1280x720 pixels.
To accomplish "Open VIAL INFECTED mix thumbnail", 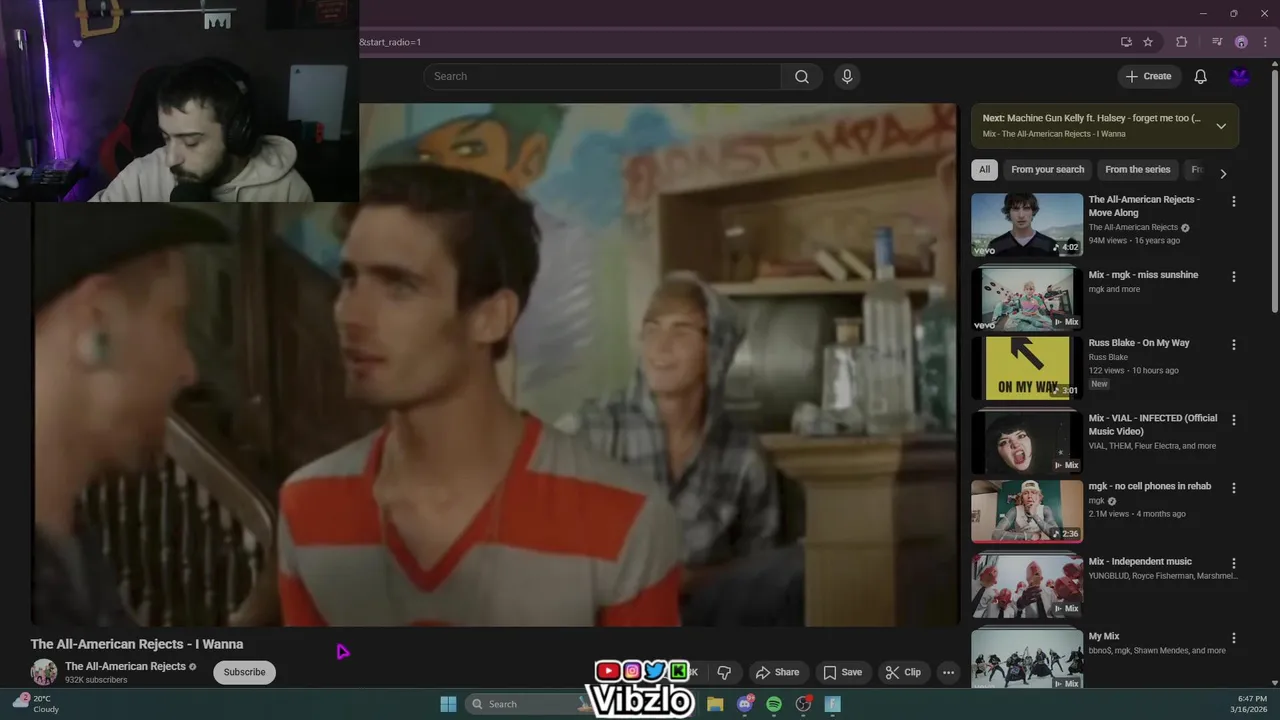I will tap(1027, 443).
